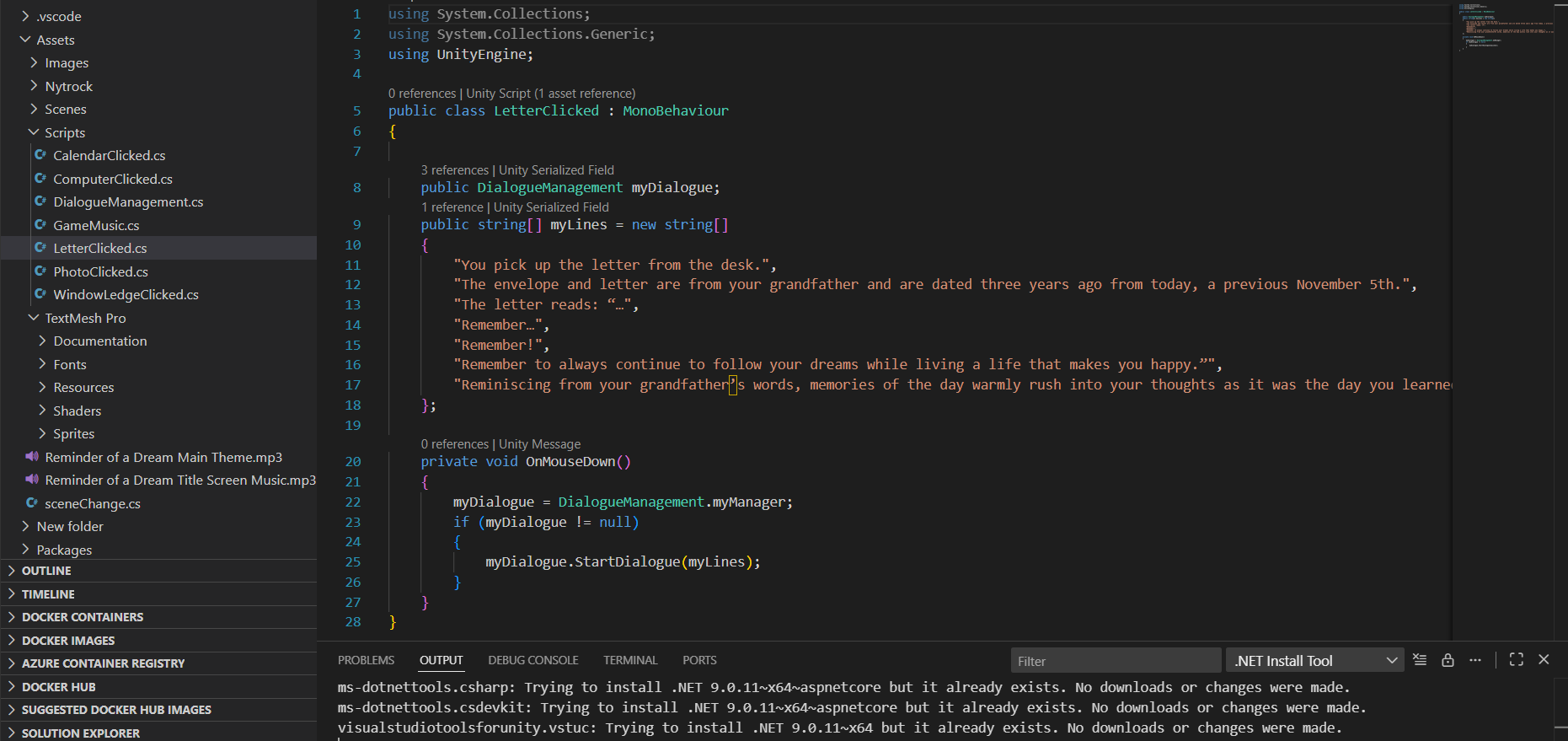This screenshot has height=741, width=1568.
Task: Close the bottom output panel
Action: tap(1544, 660)
